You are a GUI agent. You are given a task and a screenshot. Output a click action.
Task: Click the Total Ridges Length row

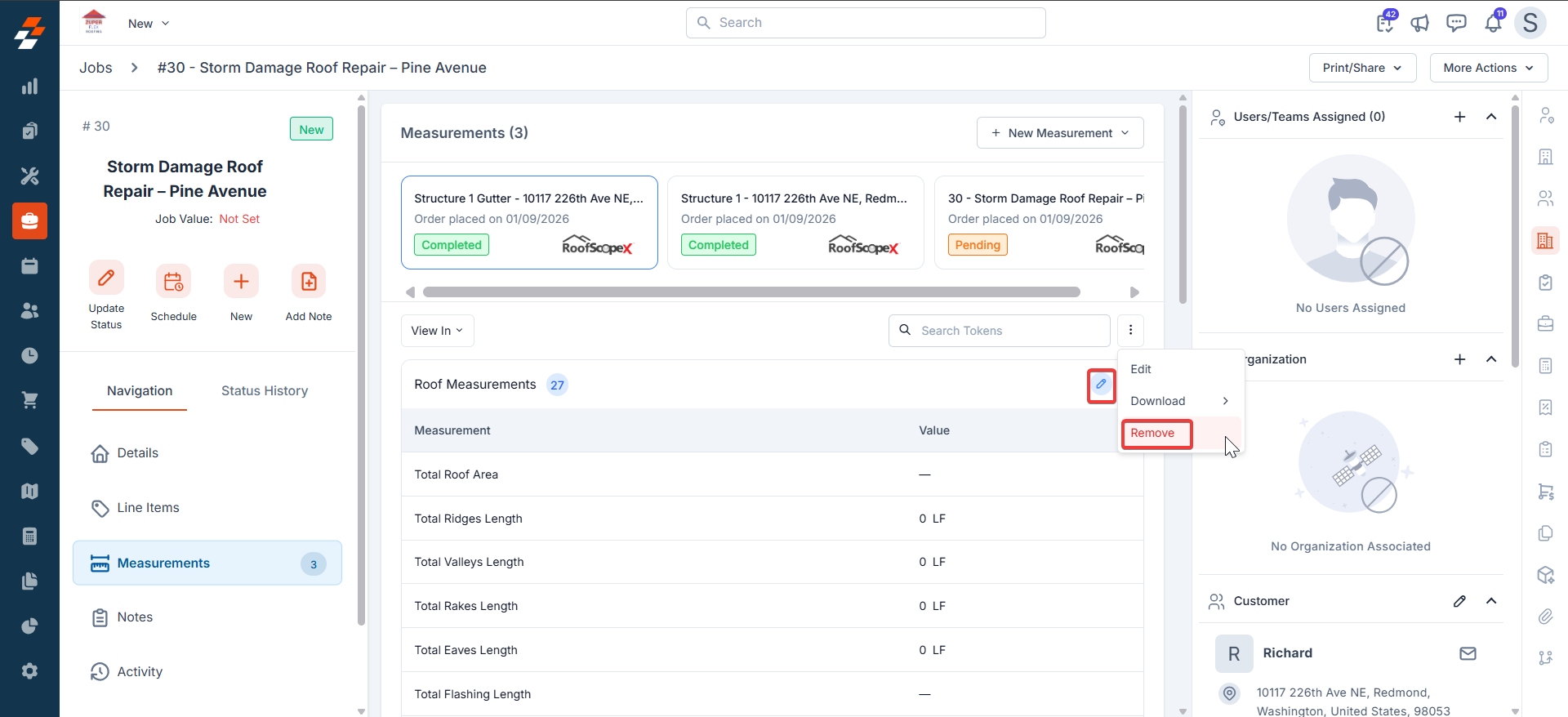[x=772, y=519]
